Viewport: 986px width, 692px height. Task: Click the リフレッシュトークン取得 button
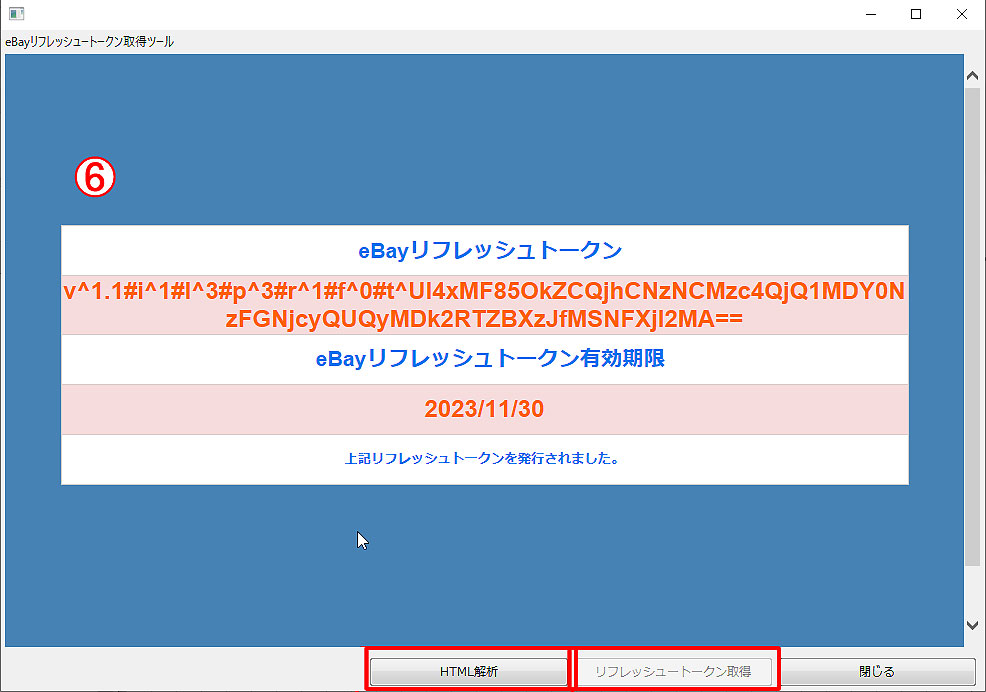673,671
